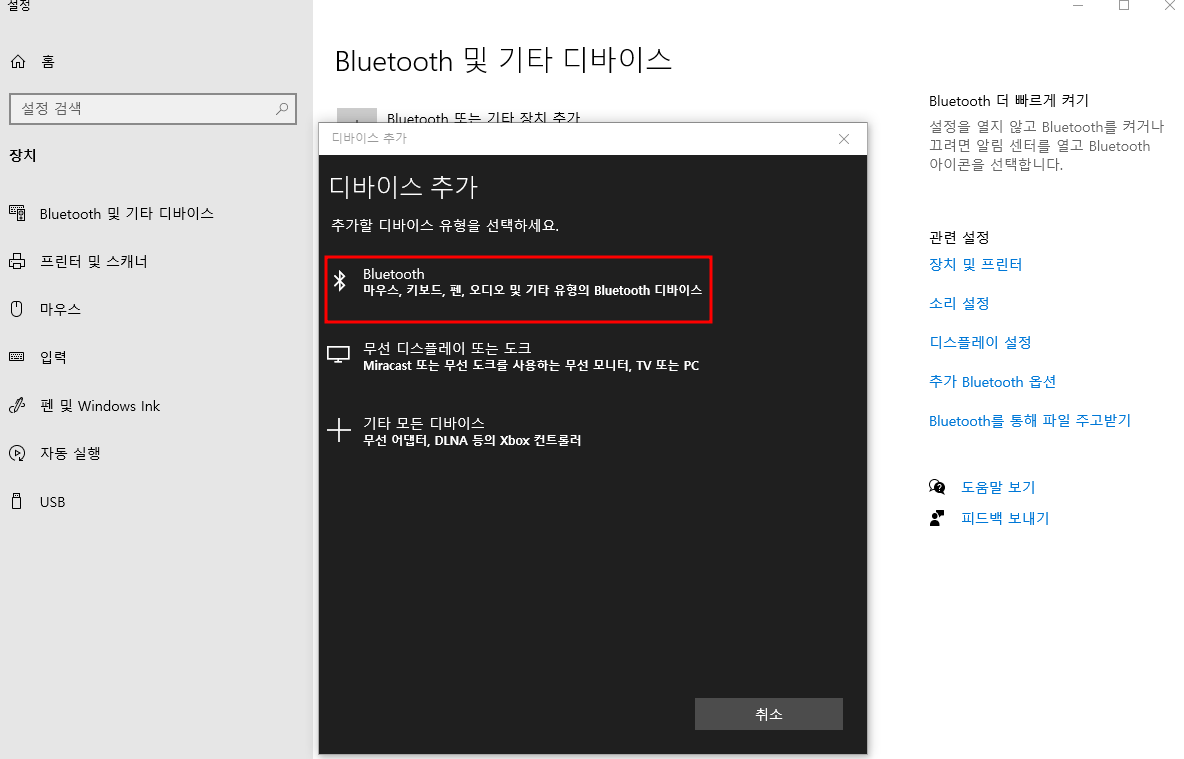Click the USB icon in the sidebar
Viewport: 1184px width, 759px height.
17,501
